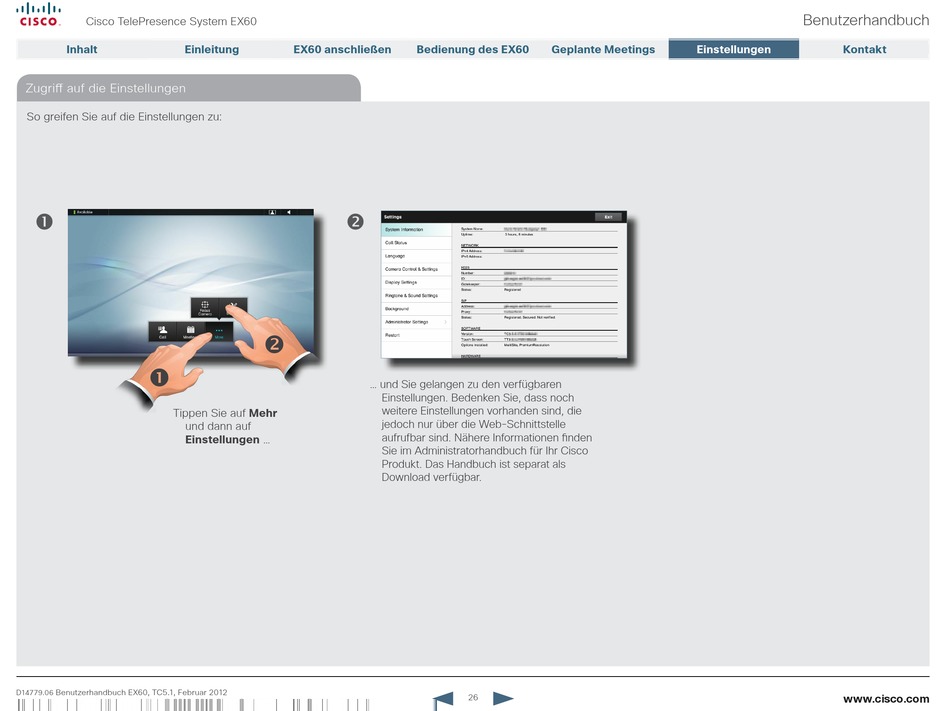950x711 pixels.
Task: Open the www.cisco.com link
Action: (x=886, y=699)
